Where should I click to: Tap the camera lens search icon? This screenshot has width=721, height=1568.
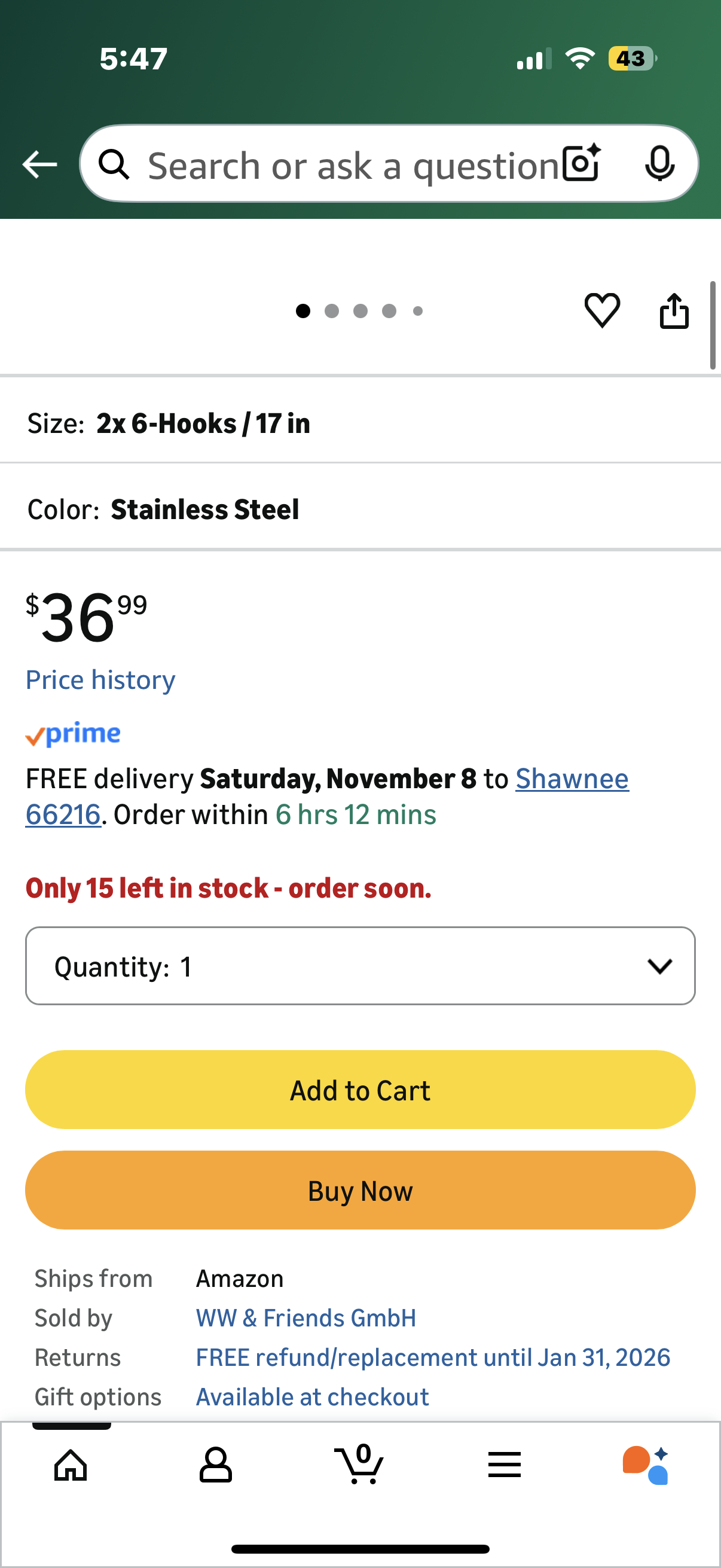tap(582, 164)
